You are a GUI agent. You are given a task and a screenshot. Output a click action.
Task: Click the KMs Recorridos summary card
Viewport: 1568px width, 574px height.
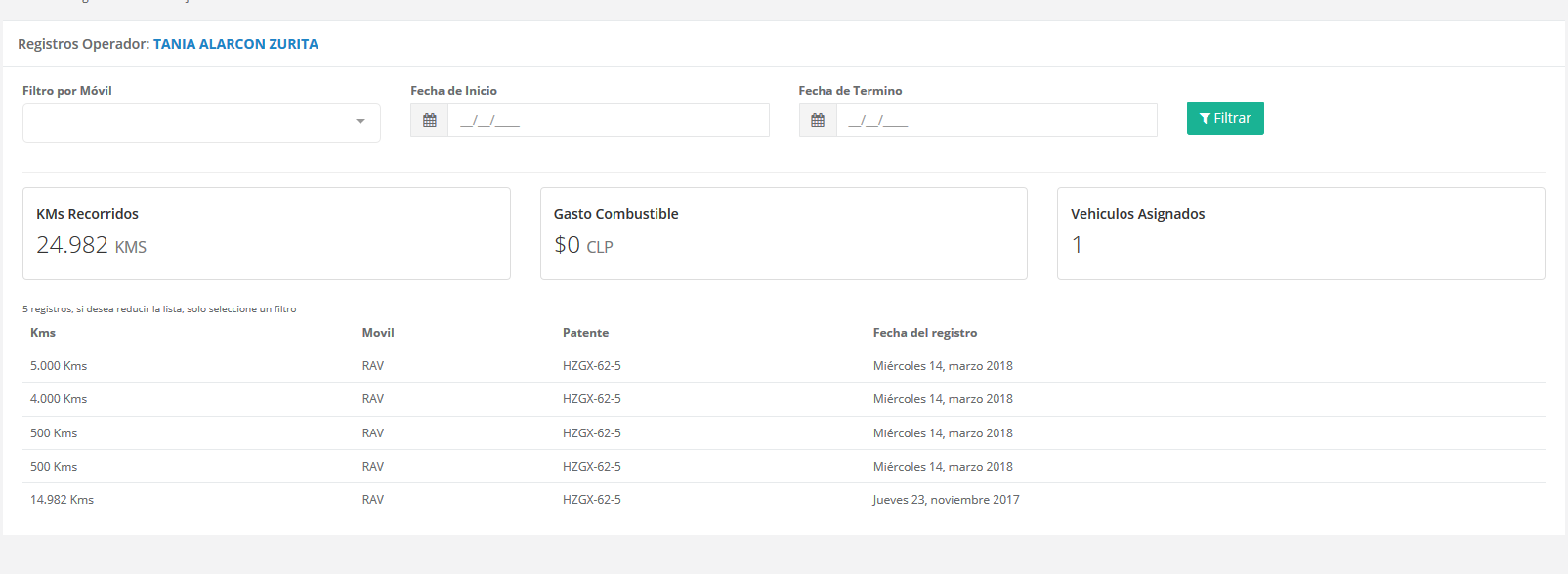coord(266,233)
